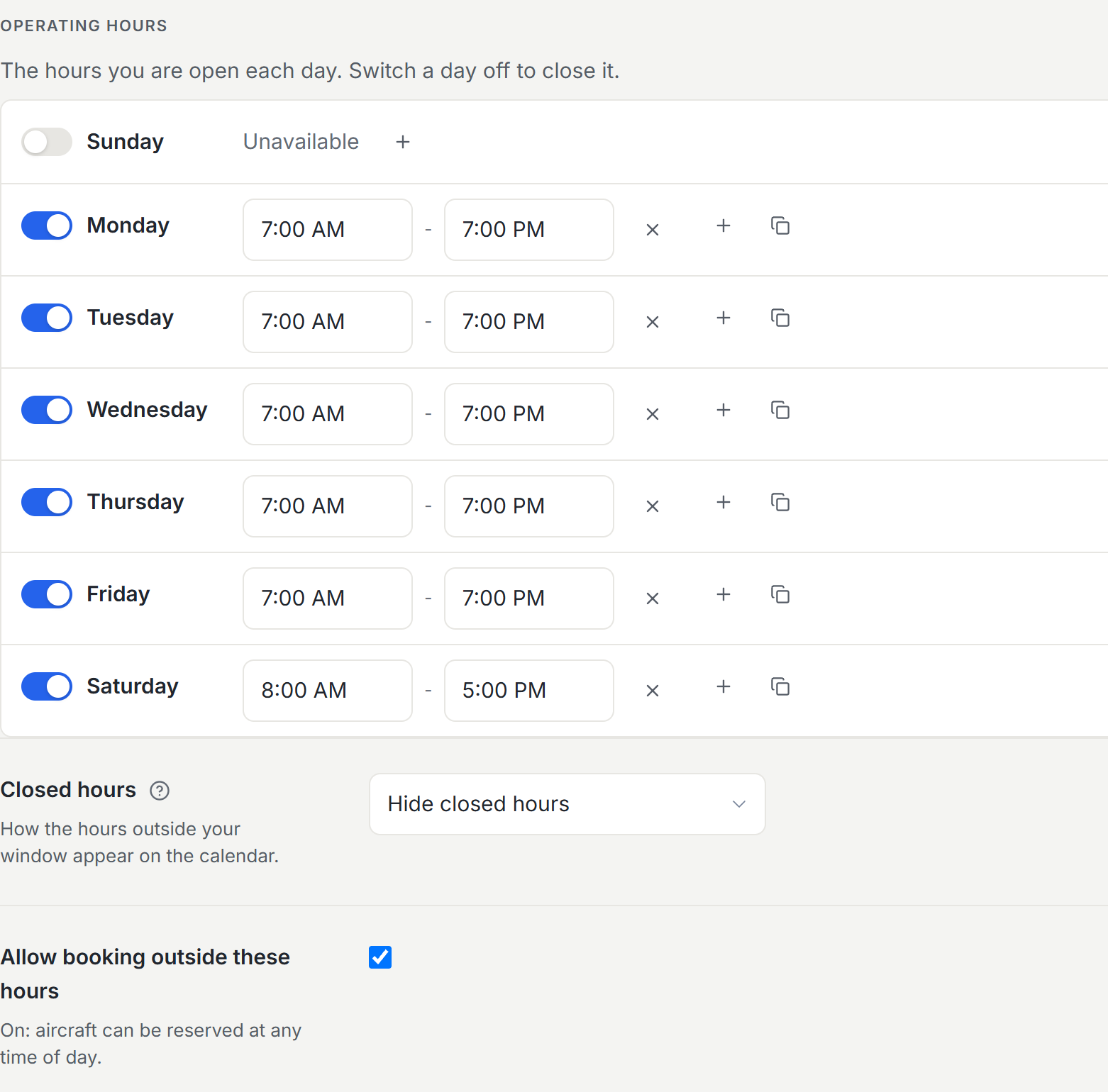1108x1092 pixels.
Task: Change Wednesday's 7:00 AM start time
Action: [x=328, y=414]
